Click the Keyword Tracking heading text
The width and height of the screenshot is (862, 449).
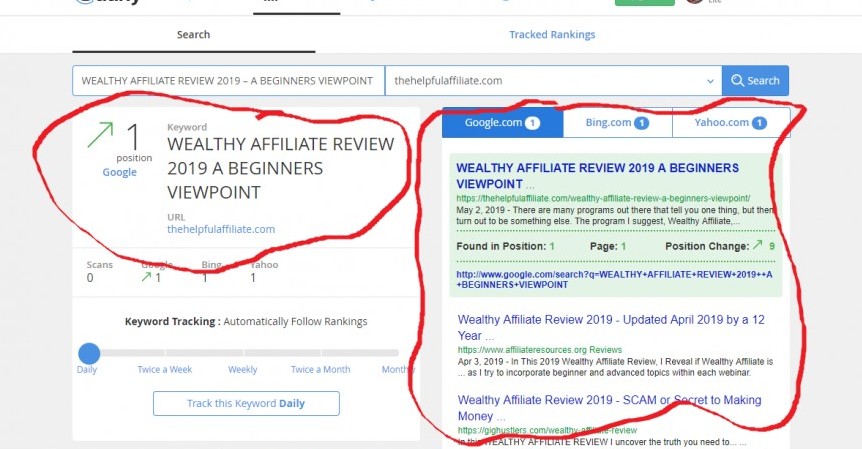tap(173, 321)
